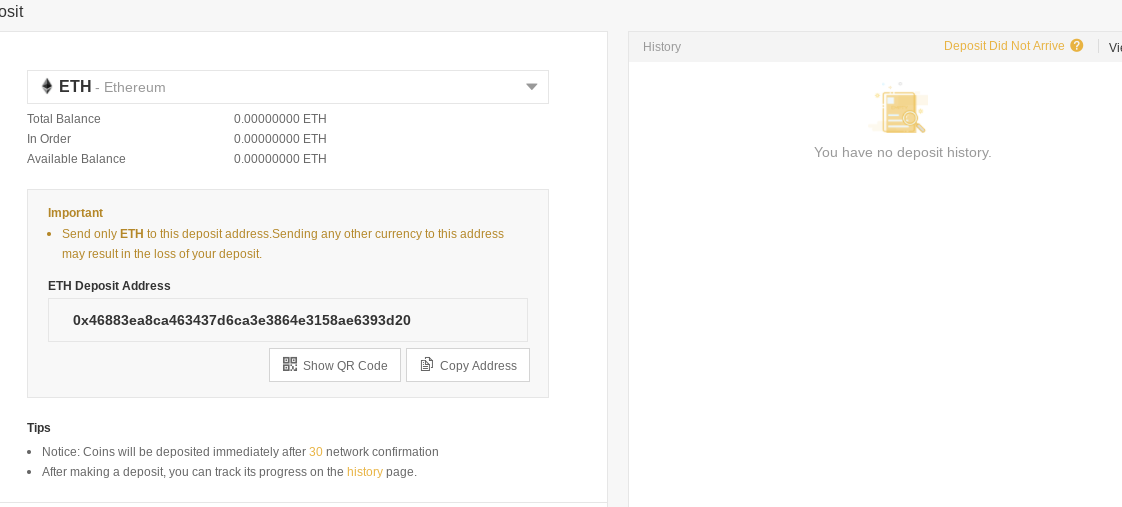Click the no deposit history message
The width and height of the screenshot is (1122, 507).
(x=902, y=153)
